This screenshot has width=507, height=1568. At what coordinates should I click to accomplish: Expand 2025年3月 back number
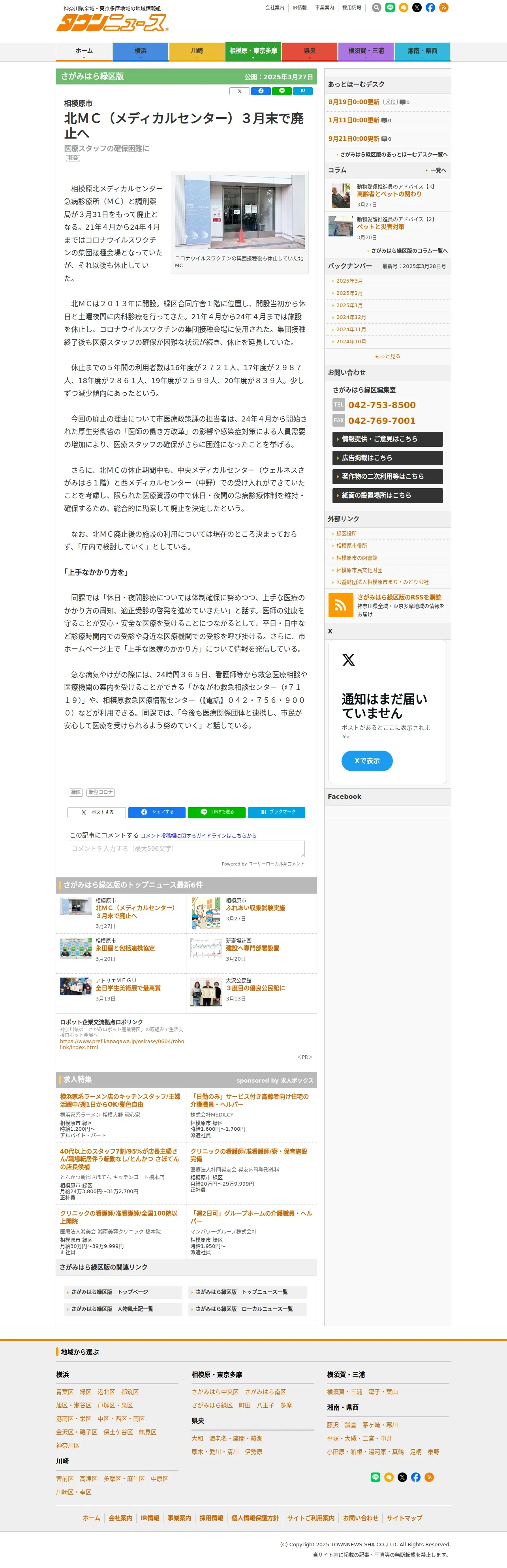349,281
